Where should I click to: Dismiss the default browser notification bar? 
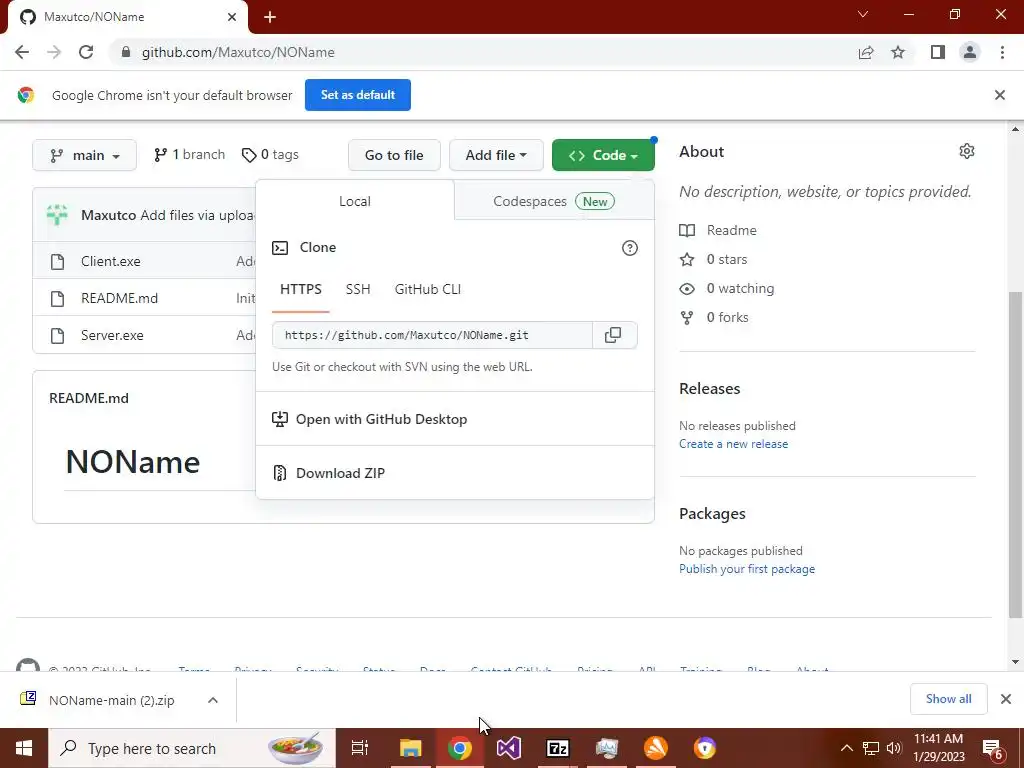999,95
